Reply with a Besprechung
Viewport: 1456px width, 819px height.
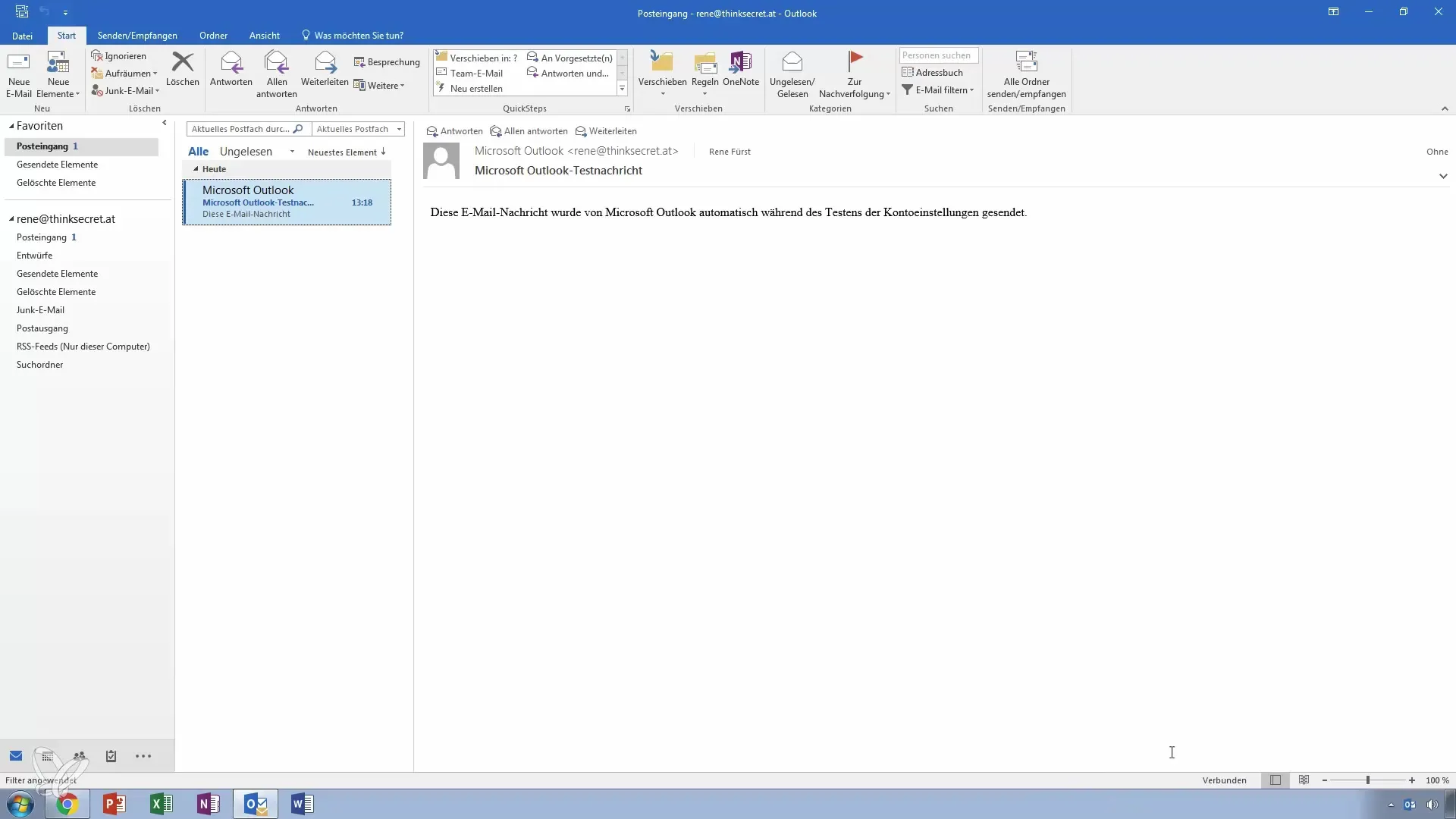(x=387, y=62)
